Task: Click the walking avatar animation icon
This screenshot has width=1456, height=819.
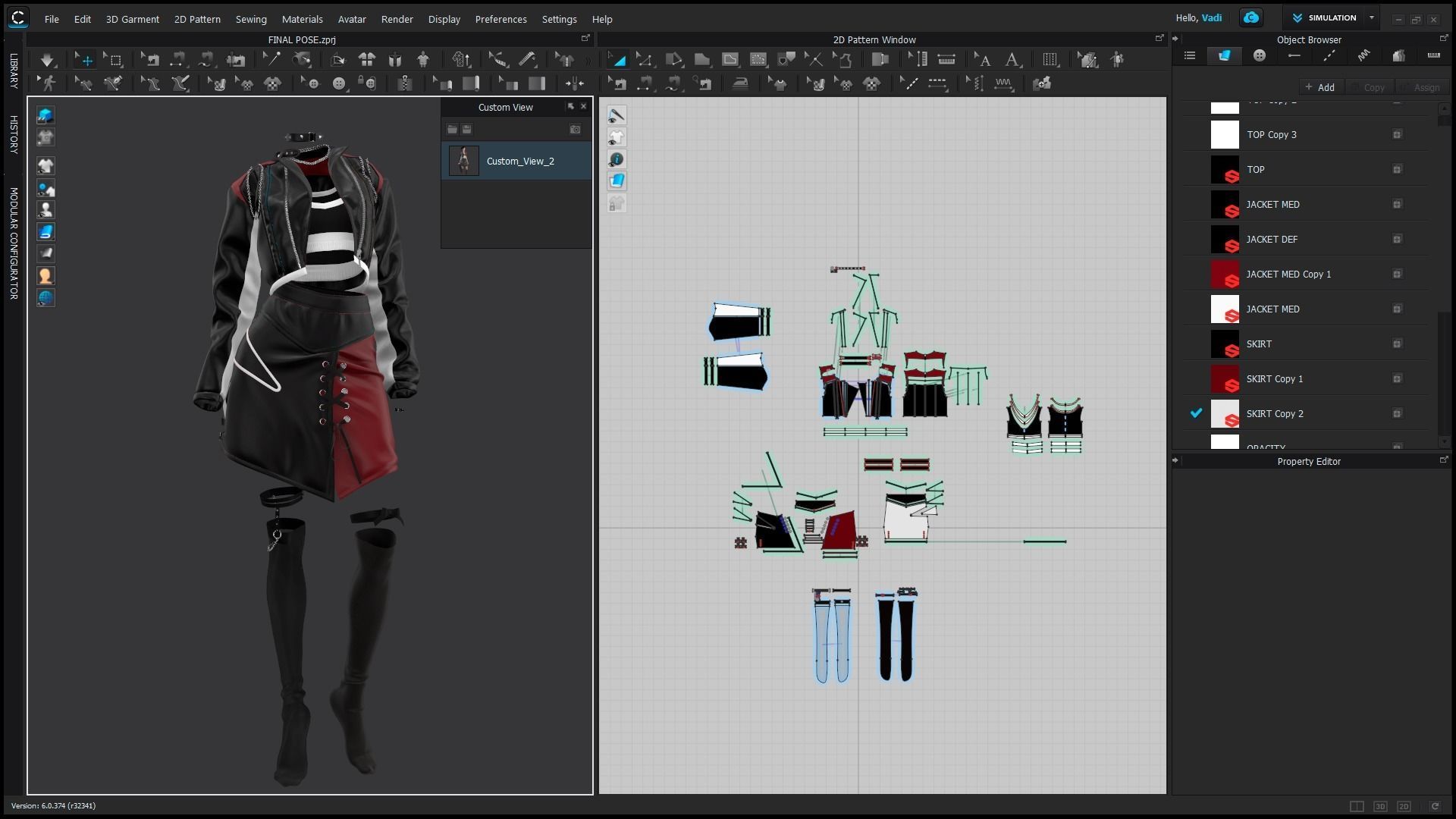Action: click(x=49, y=83)
